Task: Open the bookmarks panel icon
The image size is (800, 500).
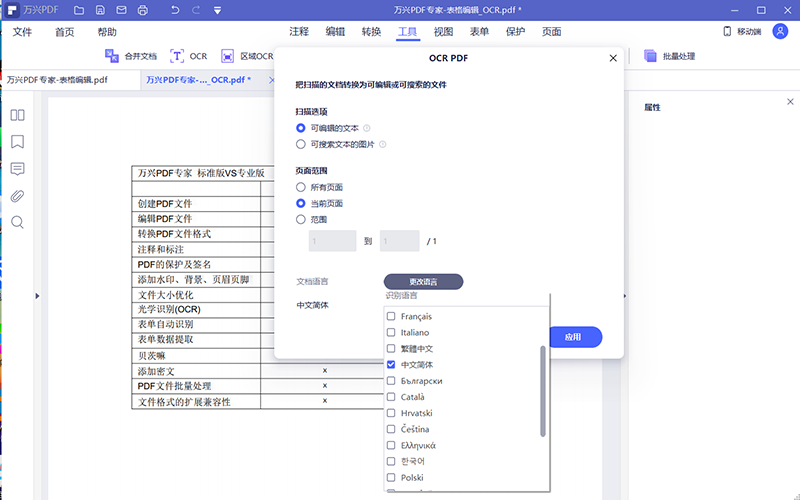Action: click(17, 142)
